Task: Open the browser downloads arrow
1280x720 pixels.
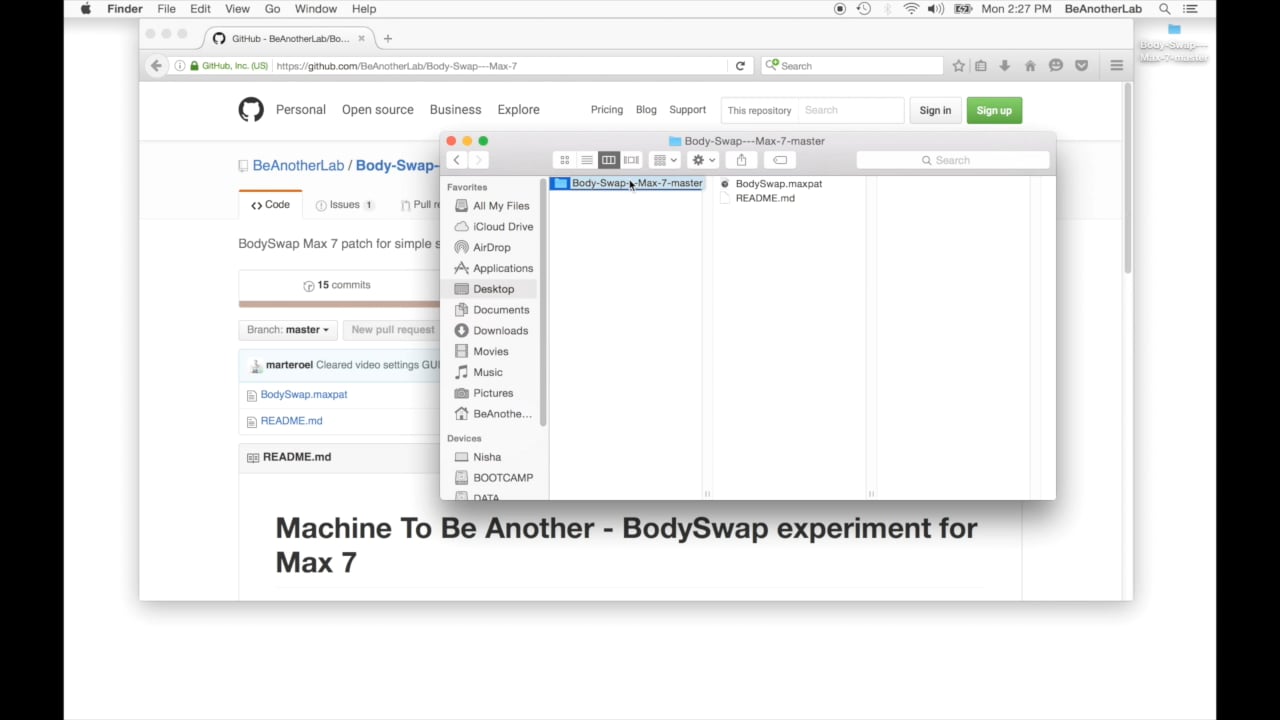Action: pyautogui.click(x=1005, y=66)
